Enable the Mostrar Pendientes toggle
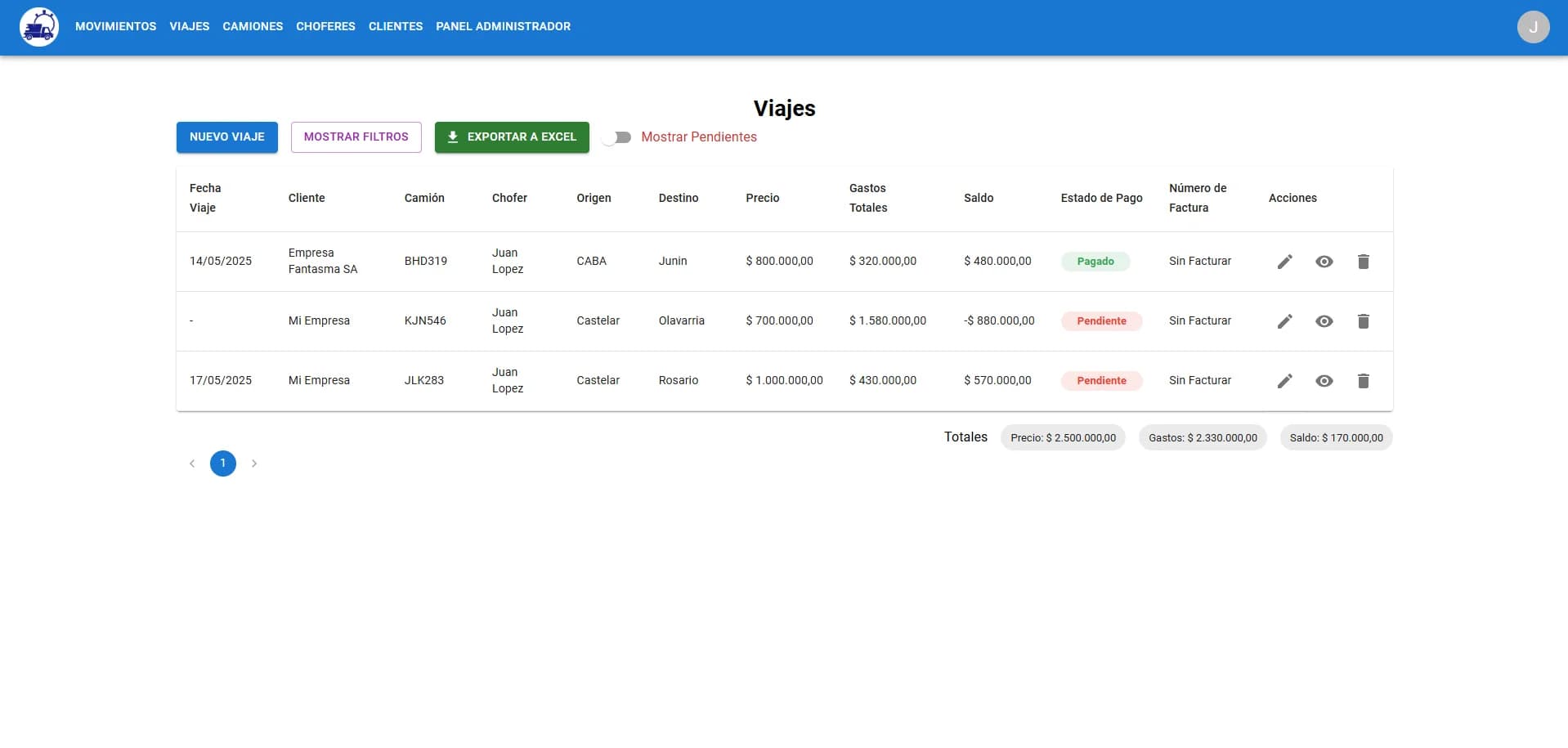1568x748 pixels. coord(617,137)
